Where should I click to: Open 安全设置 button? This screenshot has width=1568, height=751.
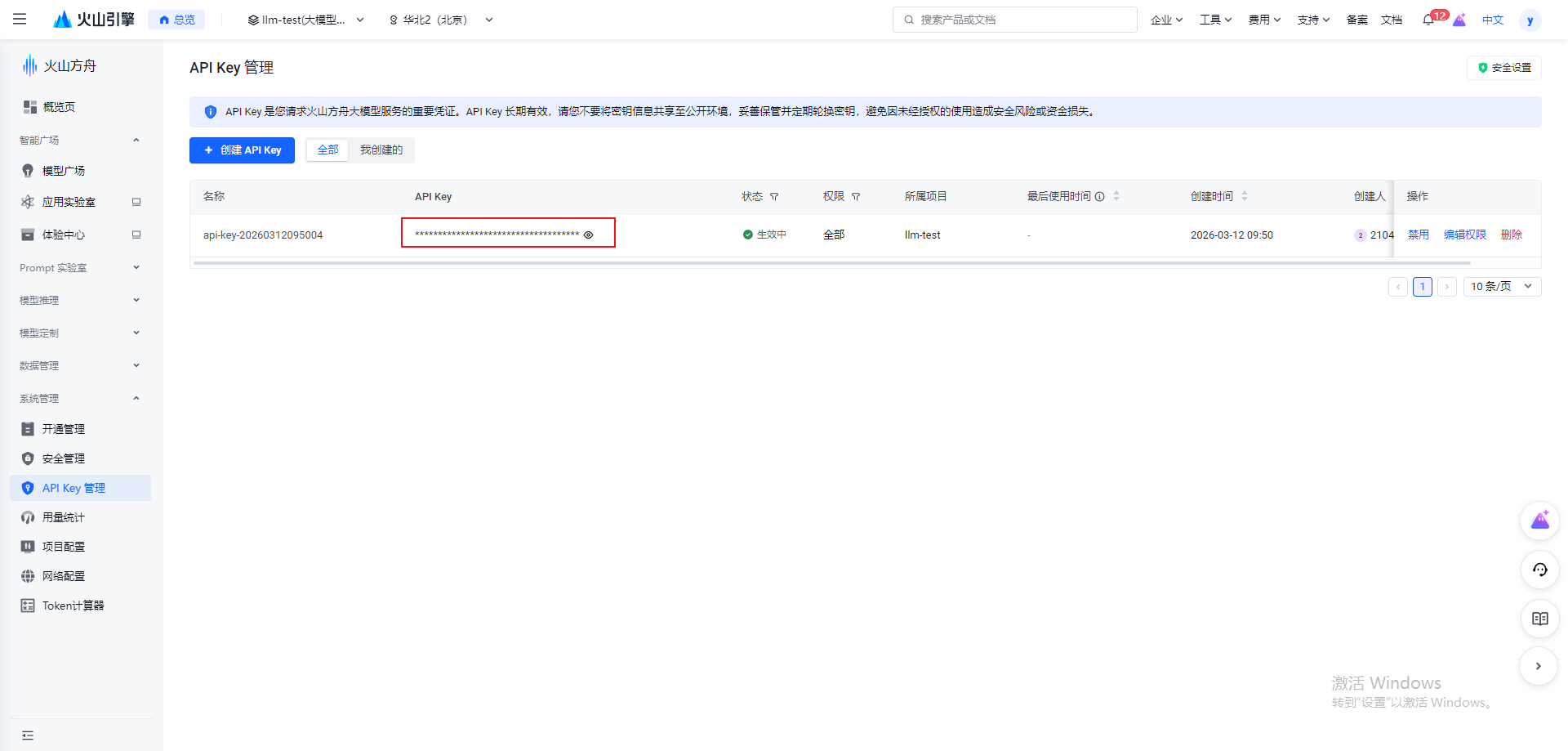click(x=1503, y=68)
